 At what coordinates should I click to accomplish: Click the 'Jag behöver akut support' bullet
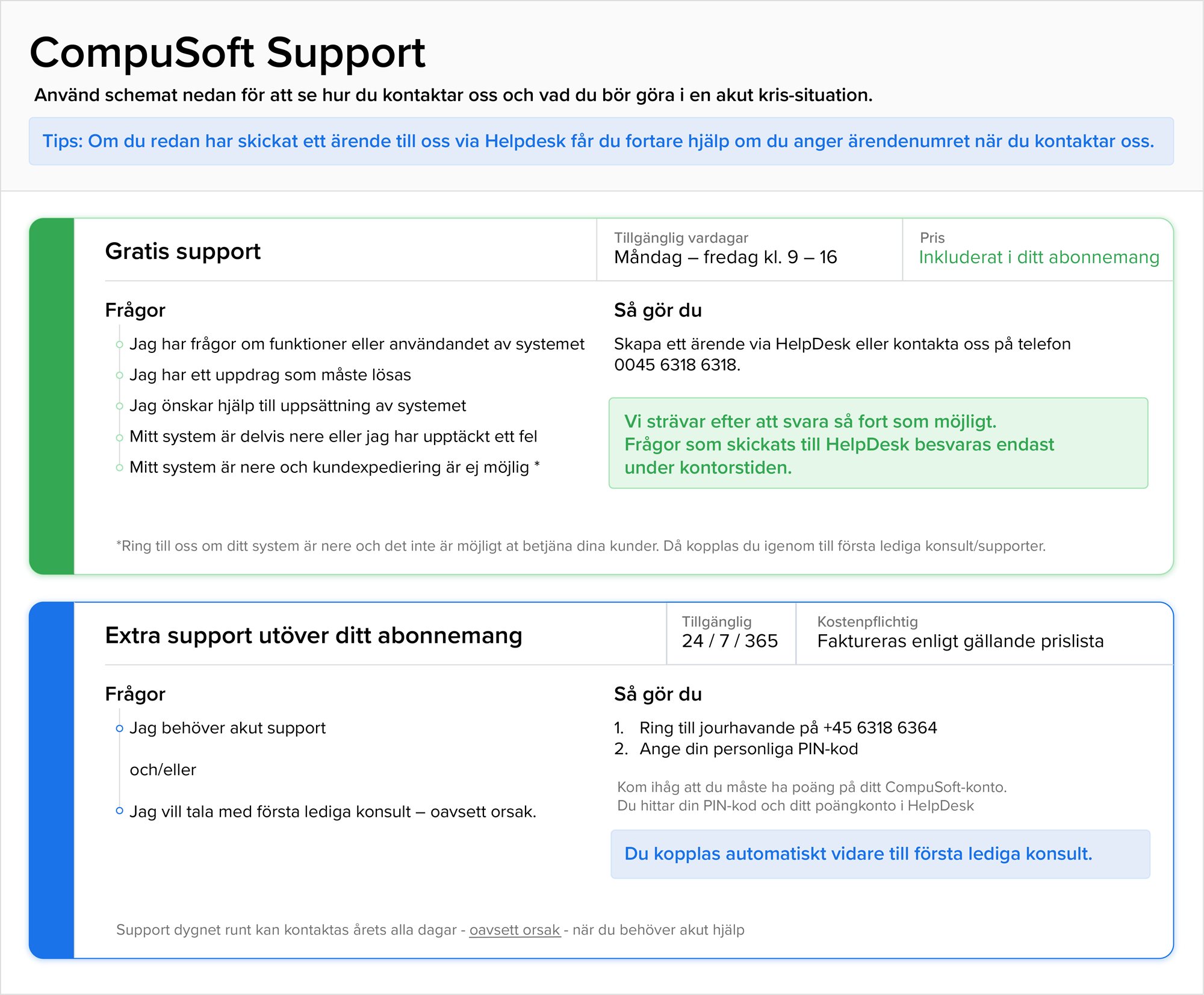(x=228, y=728)
